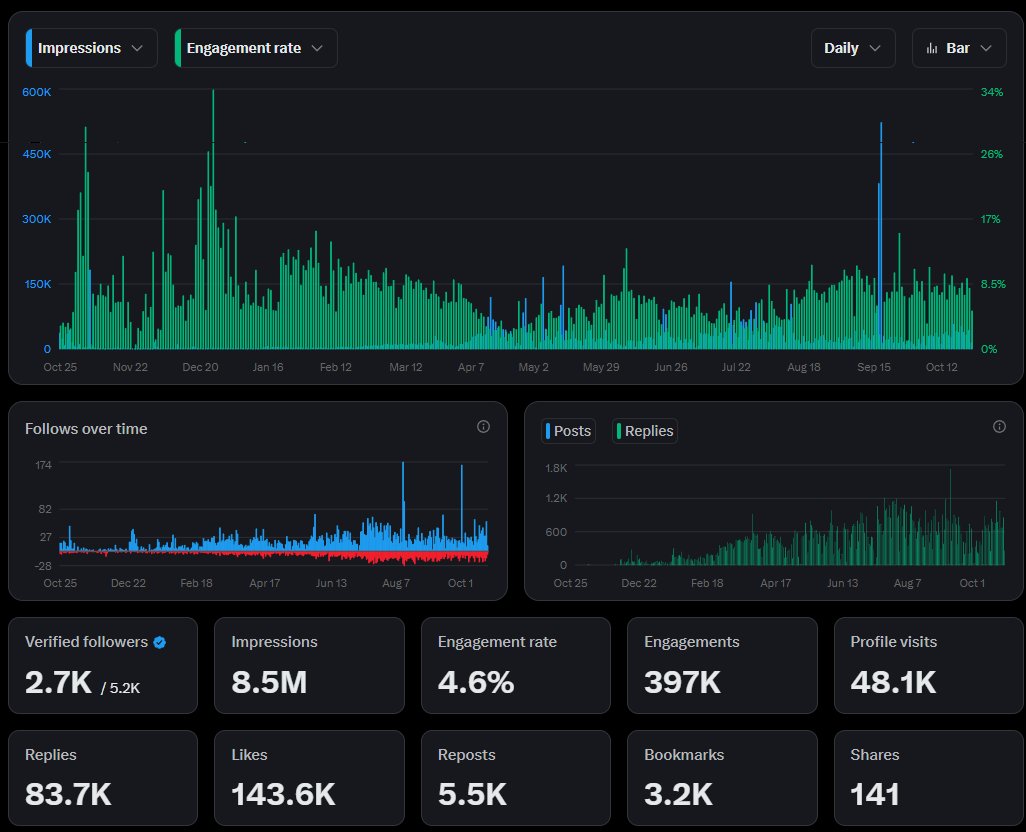Toggle the Posts series in chart
The height and width of the screenshot is (832, 1026).
coord(568,431)
